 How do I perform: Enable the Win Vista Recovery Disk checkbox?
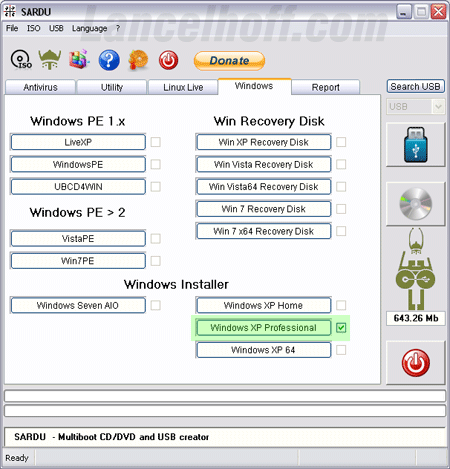tap(341, 164)
